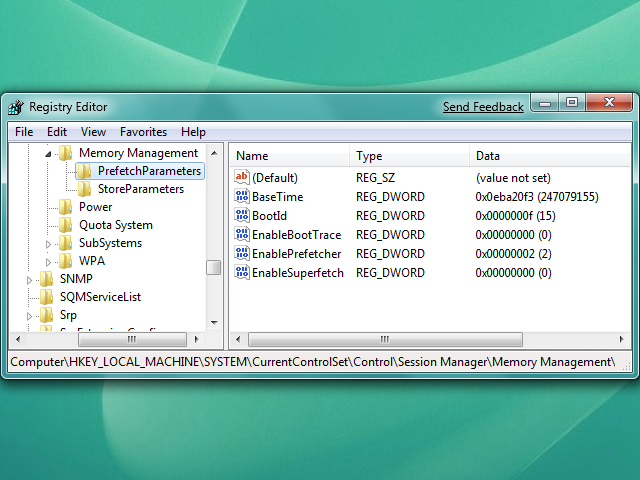
Task: Select the (Default) value name
Action: 275,178
